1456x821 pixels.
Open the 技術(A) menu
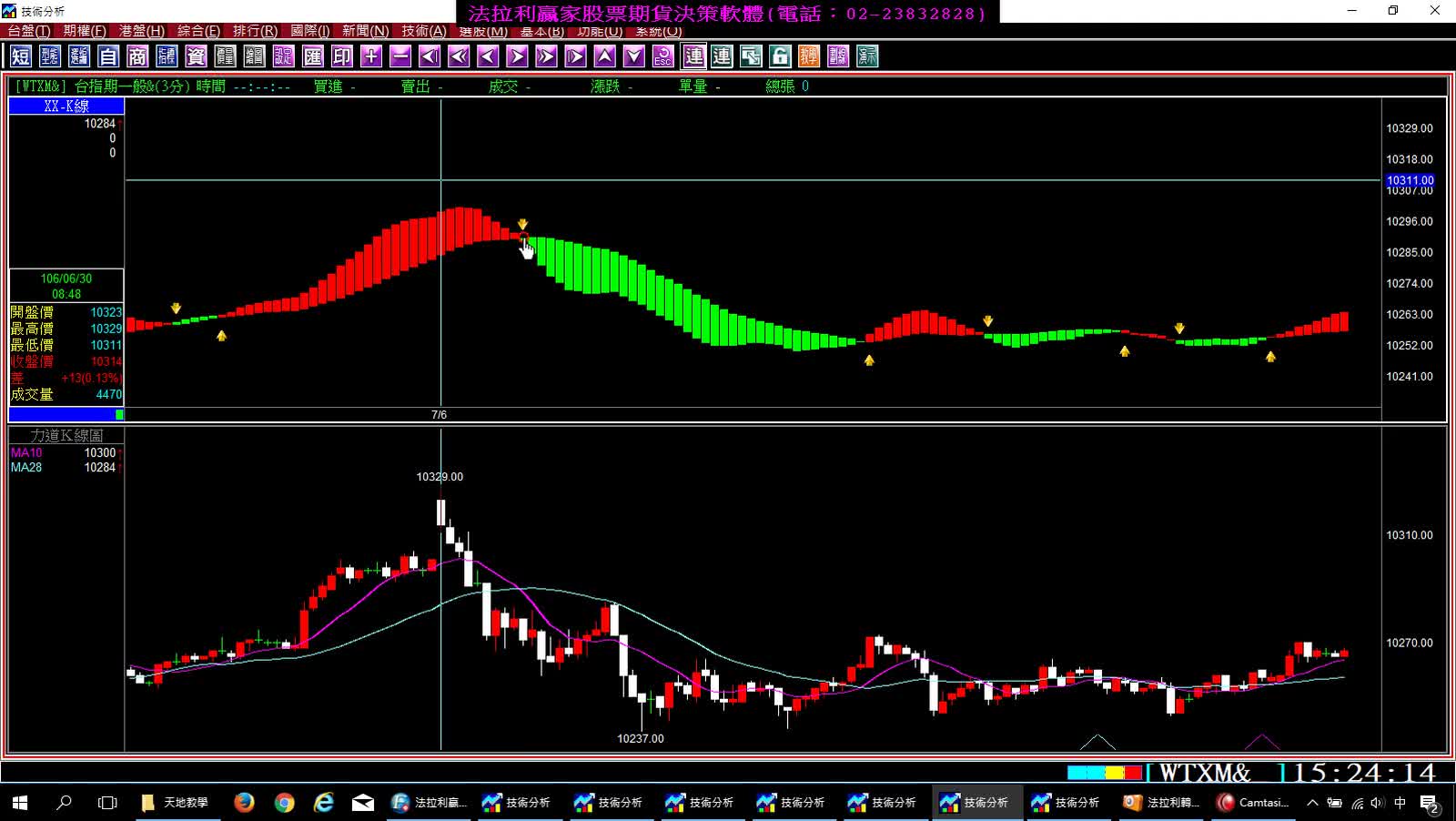(424, 31)
